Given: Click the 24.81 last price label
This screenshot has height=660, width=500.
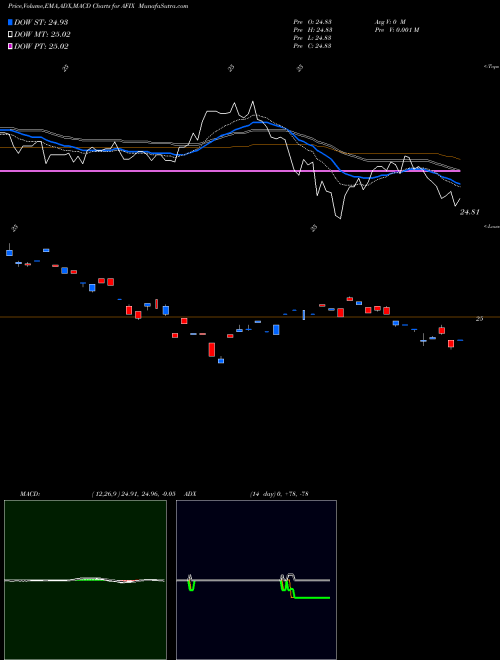Looking at the screenshot, I should coord(469,213).
